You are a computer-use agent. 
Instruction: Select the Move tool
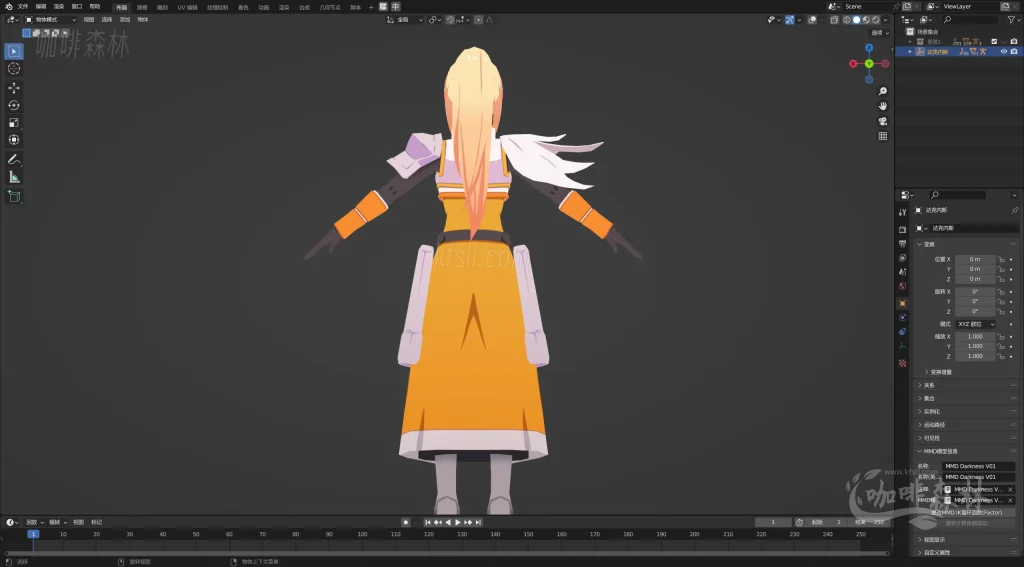tap(14, 88)
